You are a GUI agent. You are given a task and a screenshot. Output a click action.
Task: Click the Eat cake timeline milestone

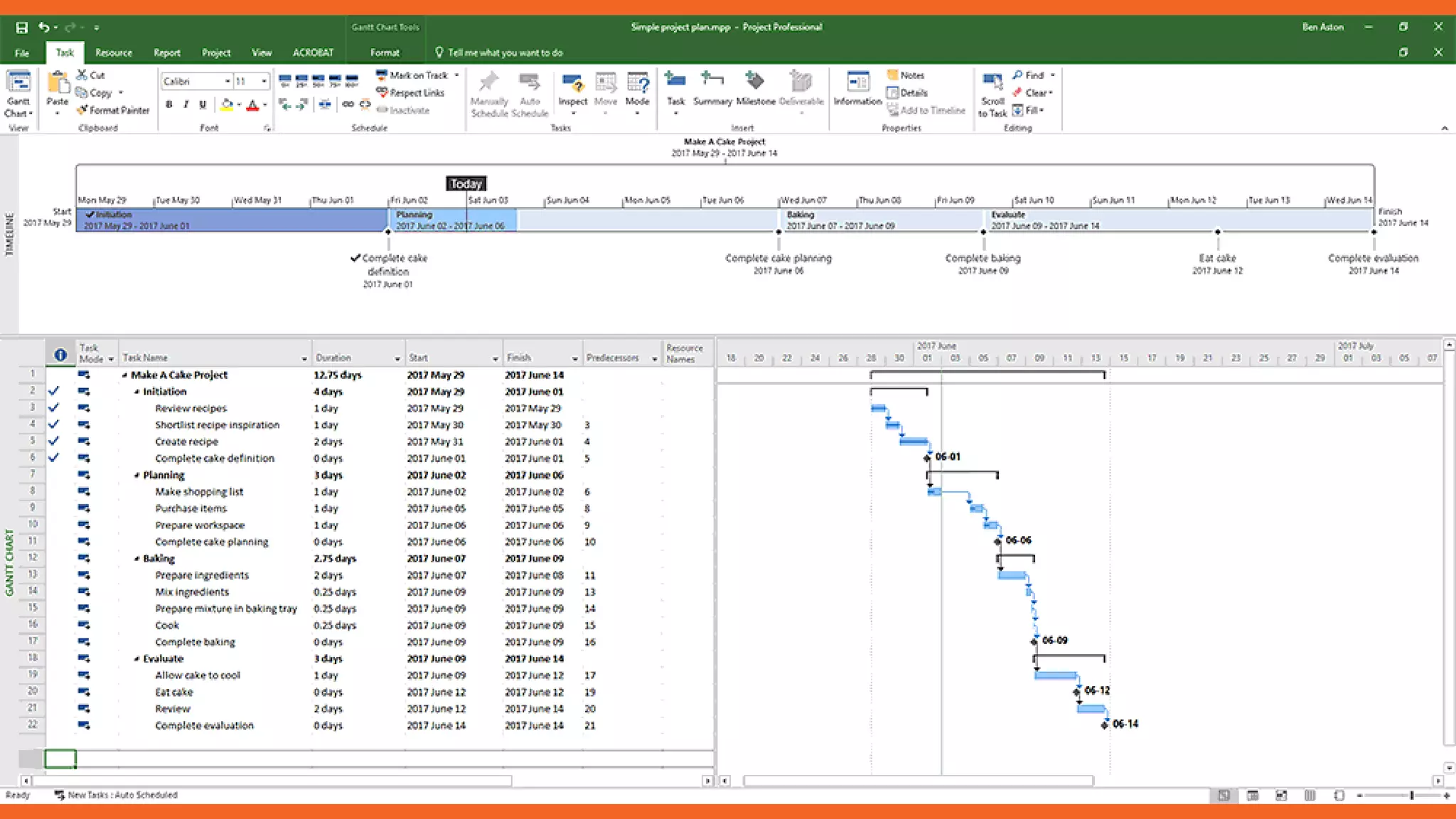(1217, 232)
